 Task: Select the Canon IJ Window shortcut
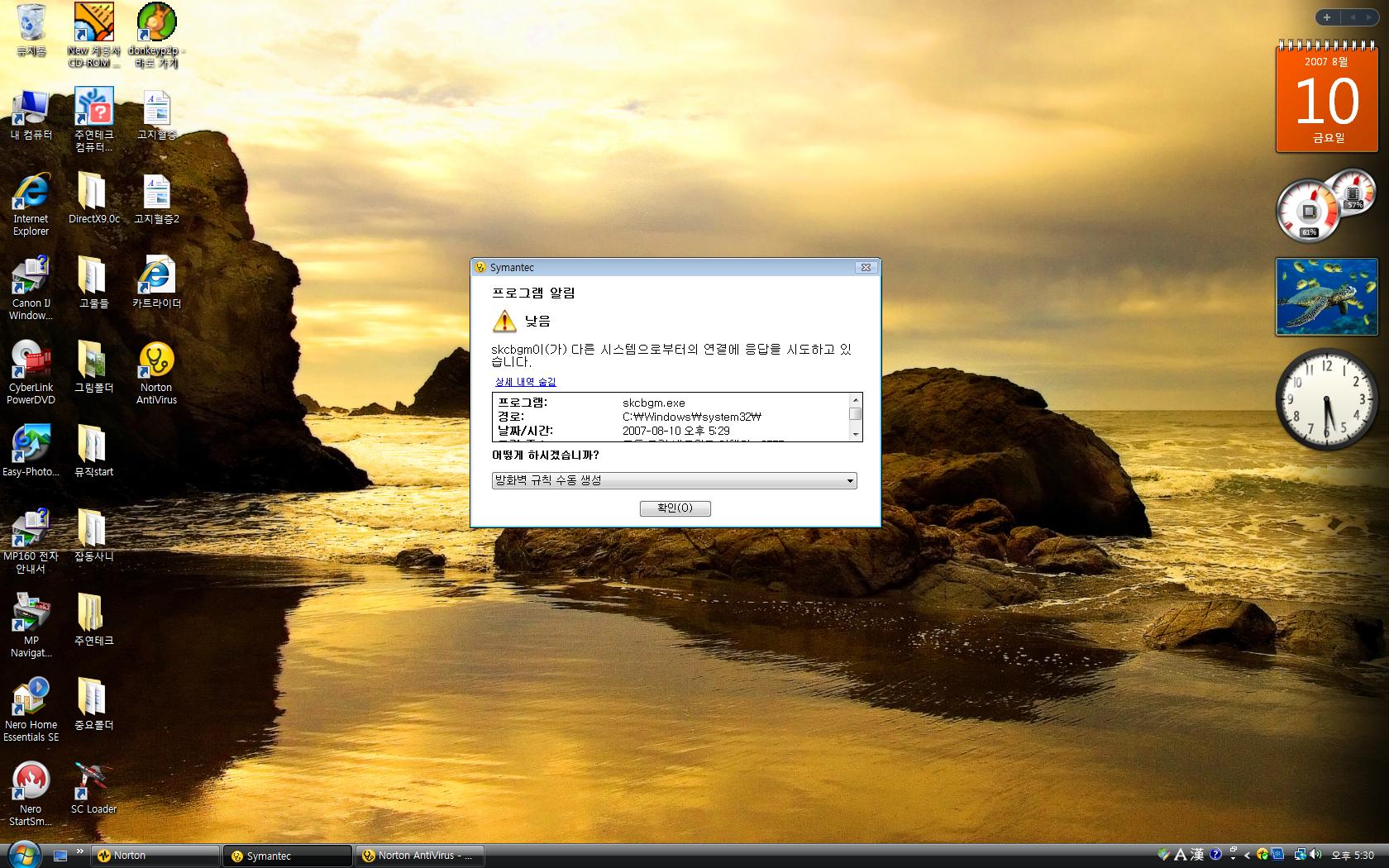click(31, 289)
